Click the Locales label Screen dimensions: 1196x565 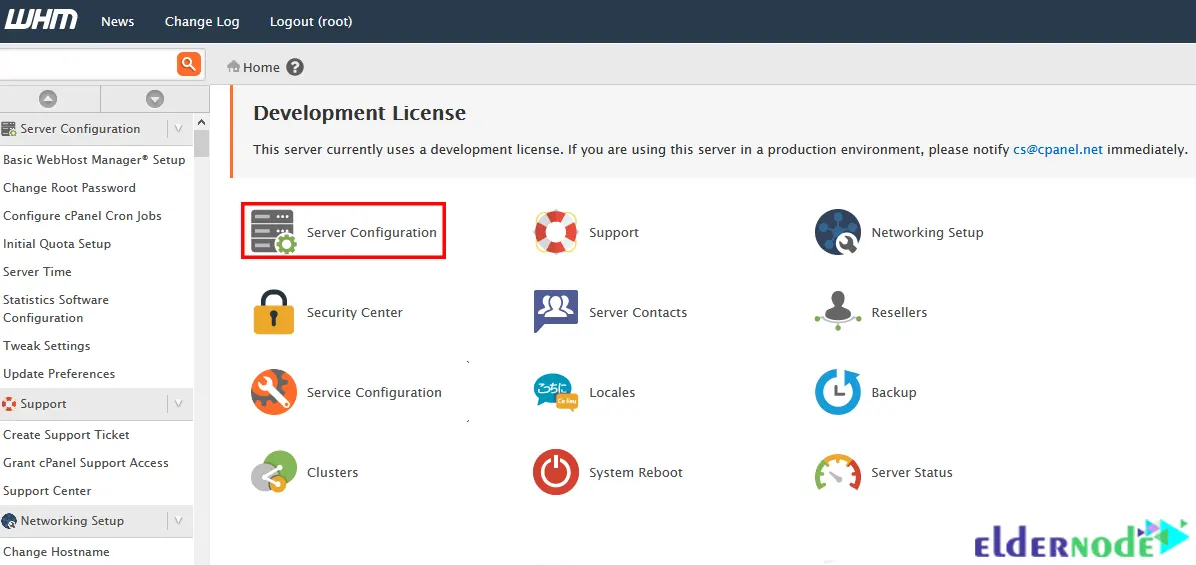click(612, 393)
